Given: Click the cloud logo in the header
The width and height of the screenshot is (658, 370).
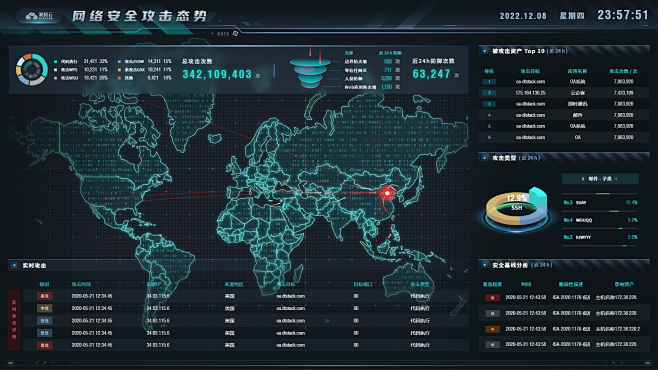Looking at the screenshot, I should (39, 16).
